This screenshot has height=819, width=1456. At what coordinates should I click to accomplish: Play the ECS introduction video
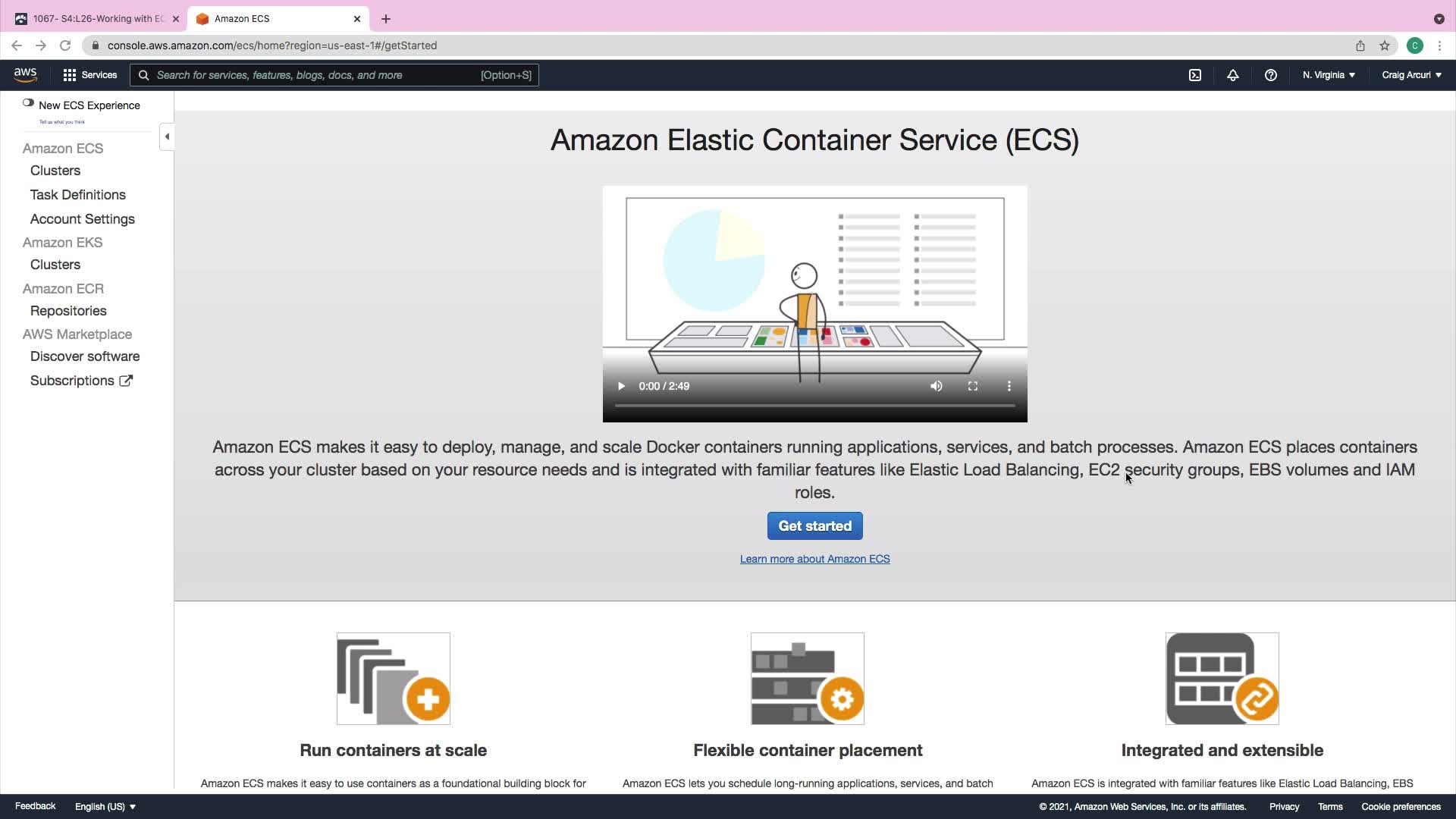[621, 386]
